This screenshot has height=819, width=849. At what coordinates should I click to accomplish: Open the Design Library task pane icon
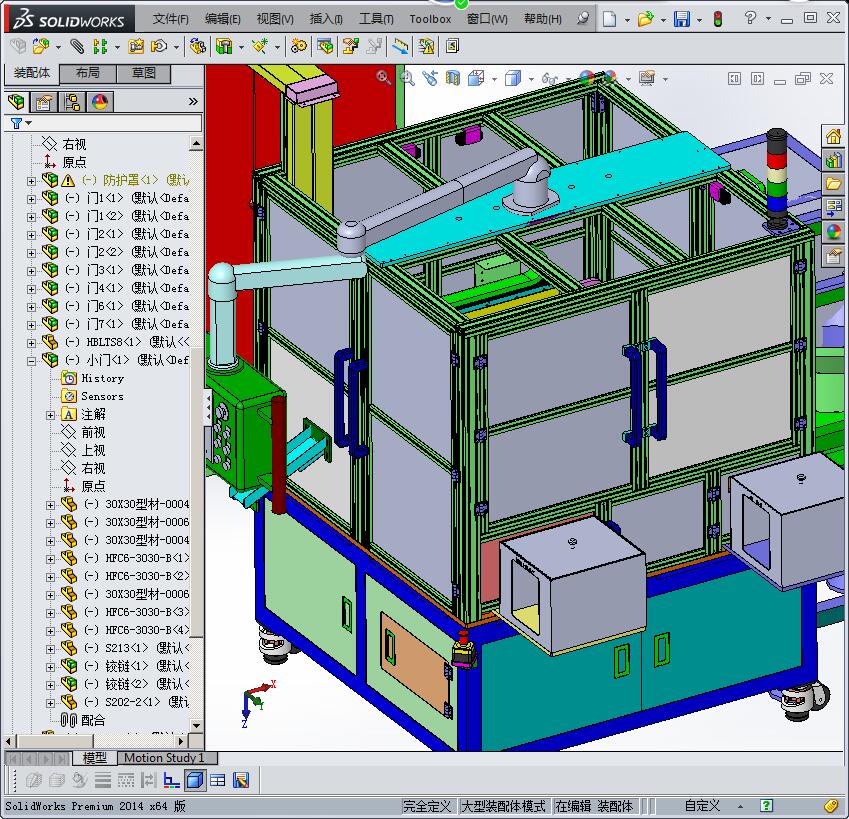click(x=834, y=160)
